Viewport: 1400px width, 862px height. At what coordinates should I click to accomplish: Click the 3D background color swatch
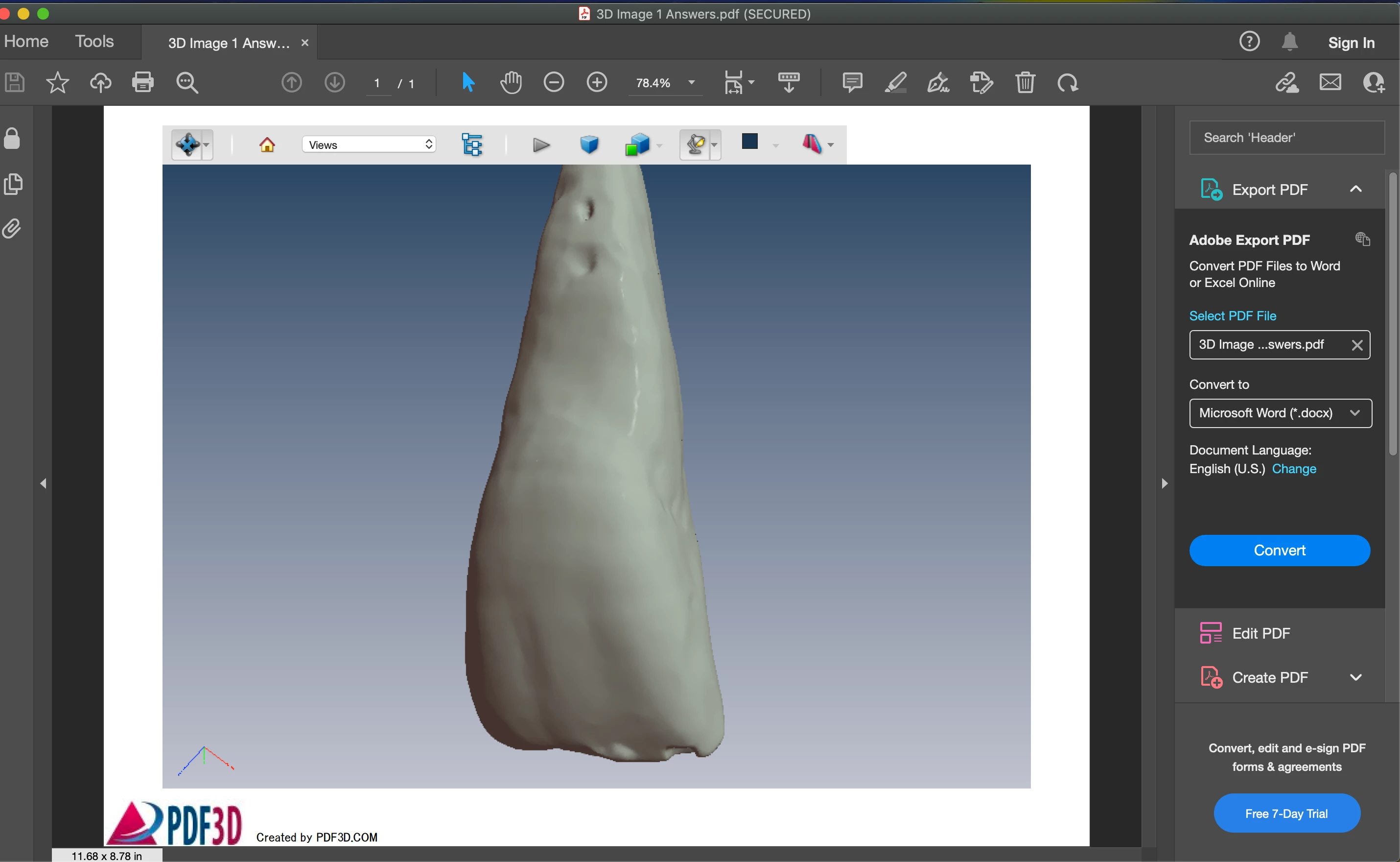(x=749, y=142)
